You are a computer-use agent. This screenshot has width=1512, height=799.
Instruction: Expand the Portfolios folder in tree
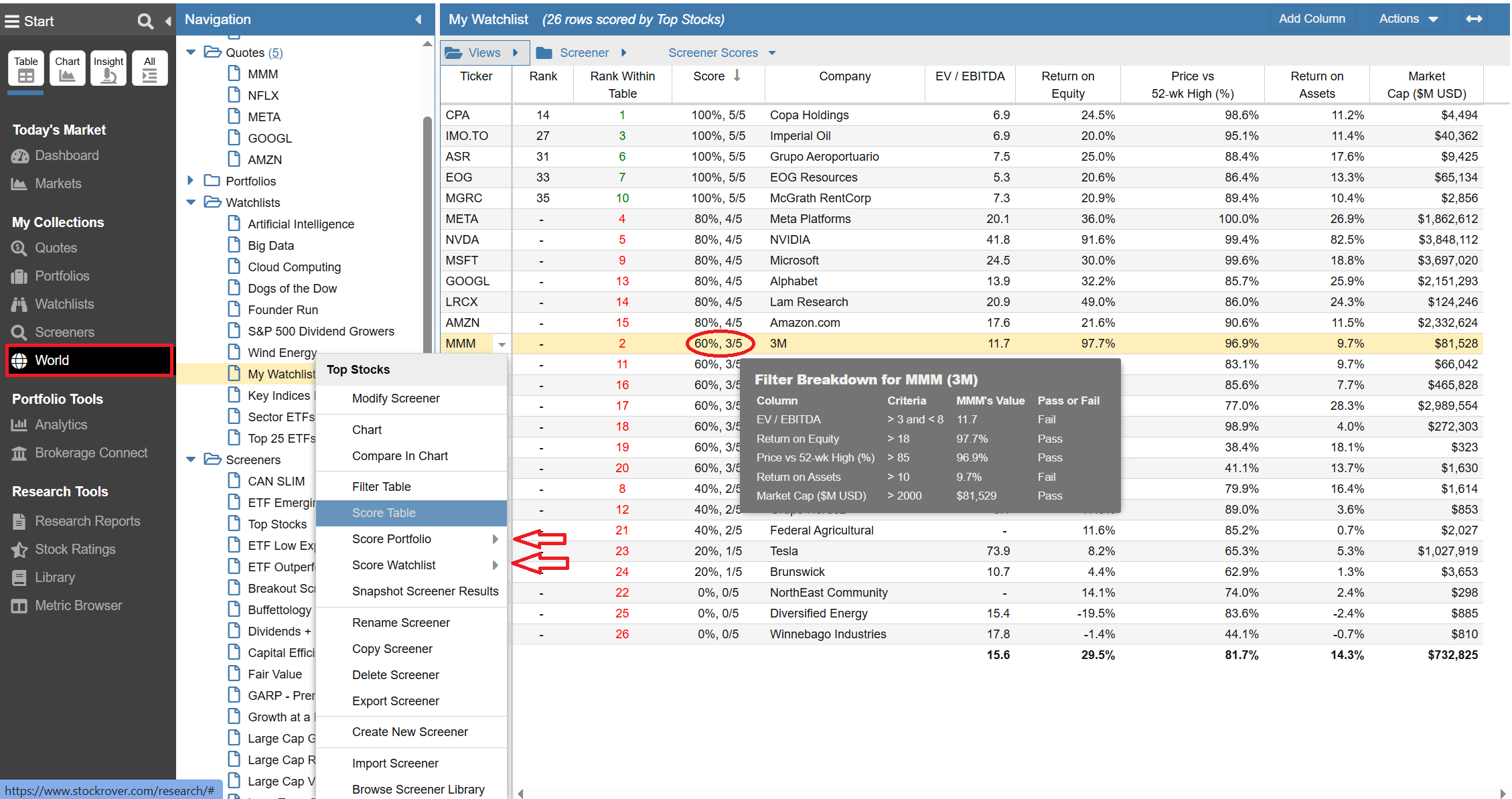click(191, 181)
